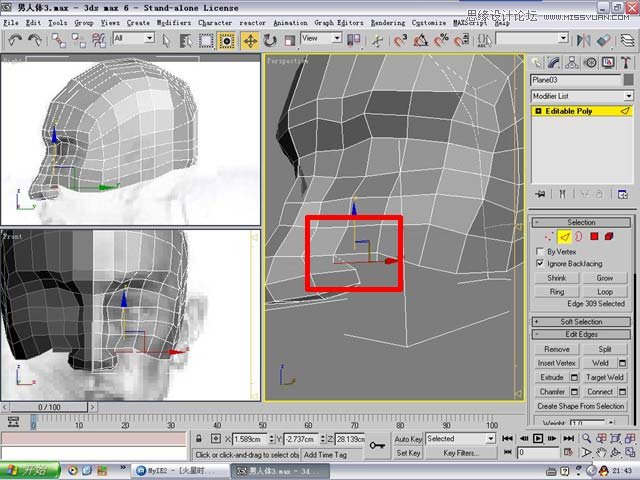The image size is (640, 480).
Task: Click the Shrink selection button
Action: 557,278
